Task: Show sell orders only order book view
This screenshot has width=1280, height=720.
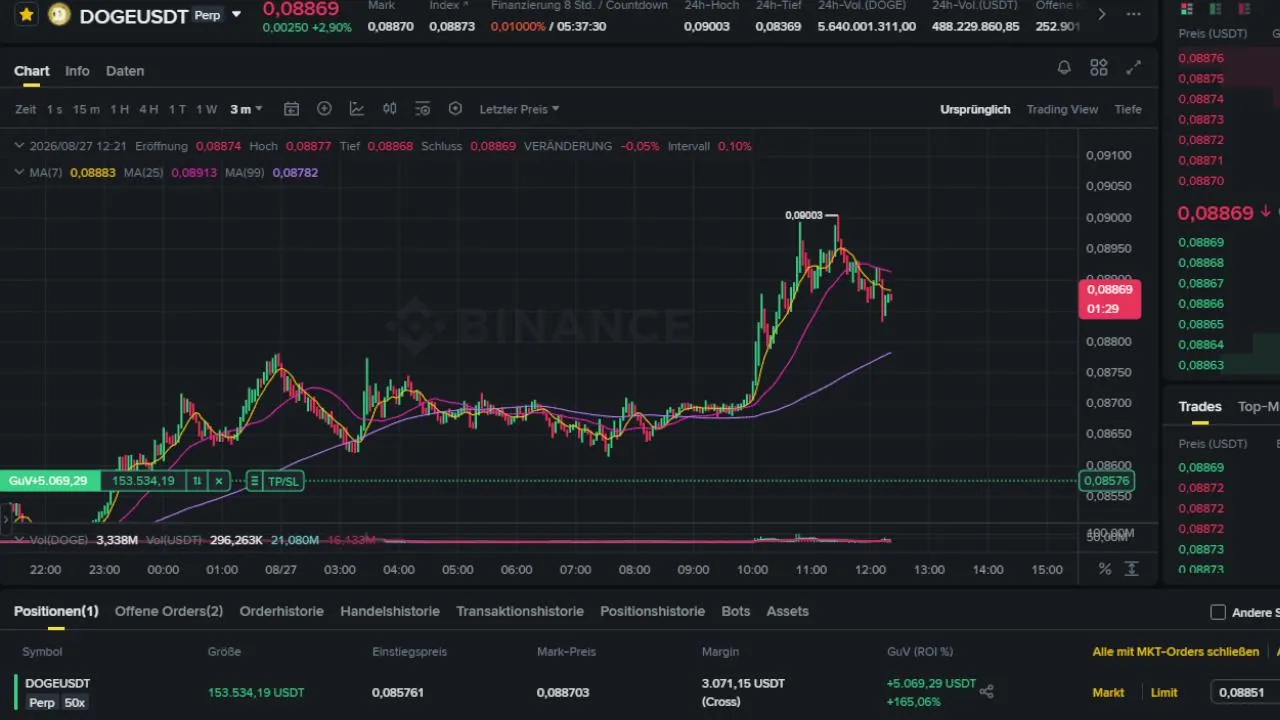Action: coord(1244,9)
